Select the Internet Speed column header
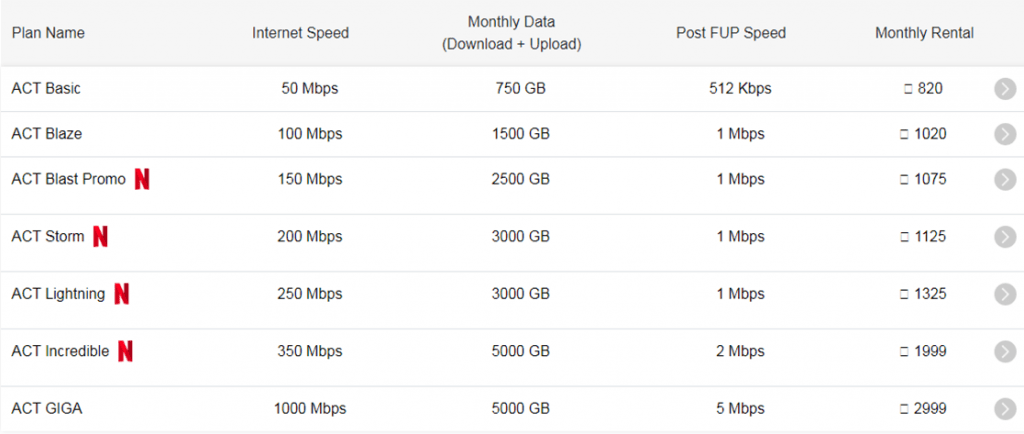Viewport: 1024px width, 434px height. tap(300, 33)
